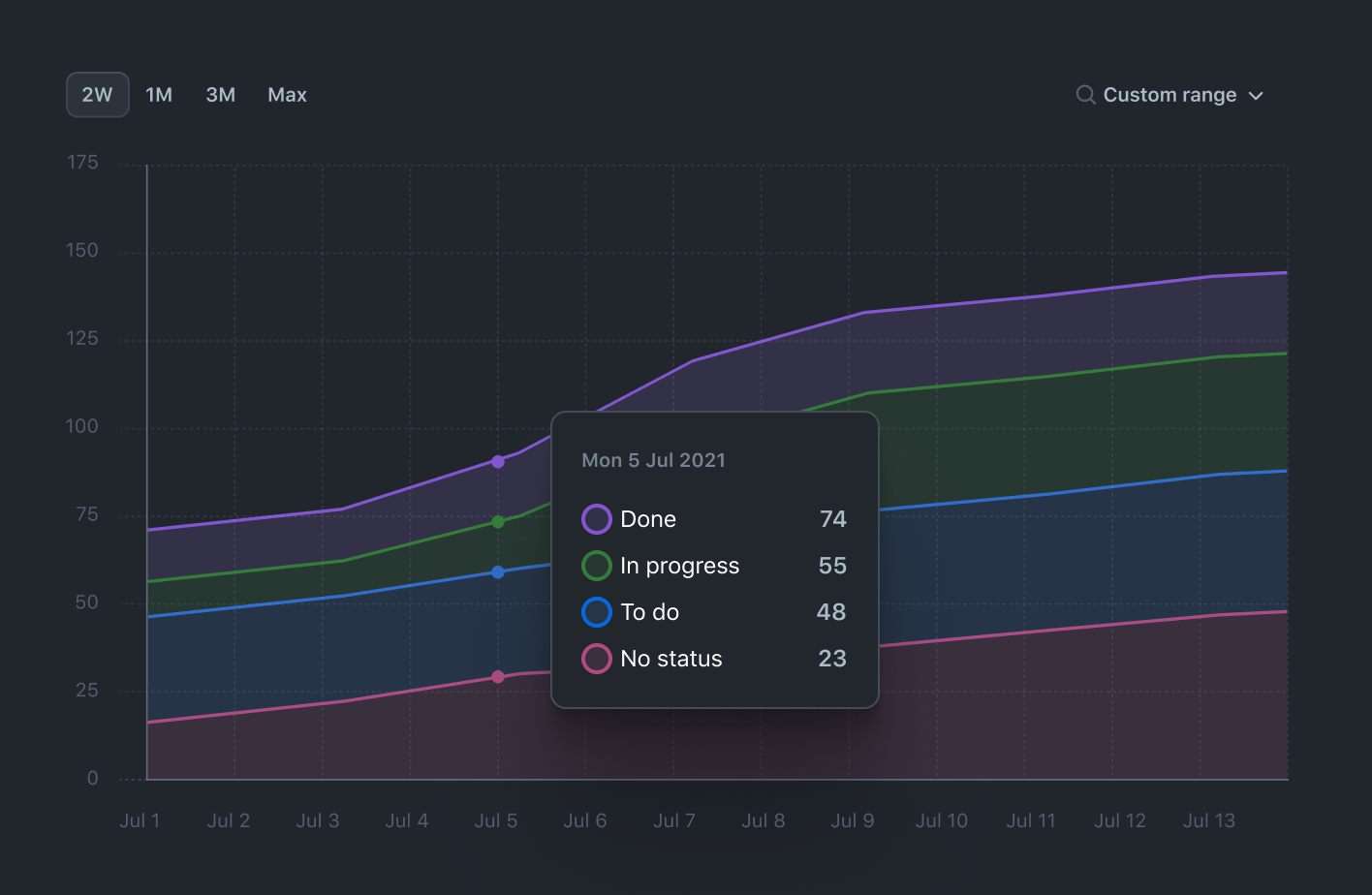1372x895 pixels.
Task: Click the Mon 5 Jul 2021 tooltip header
Action: (x=653, y=460)
